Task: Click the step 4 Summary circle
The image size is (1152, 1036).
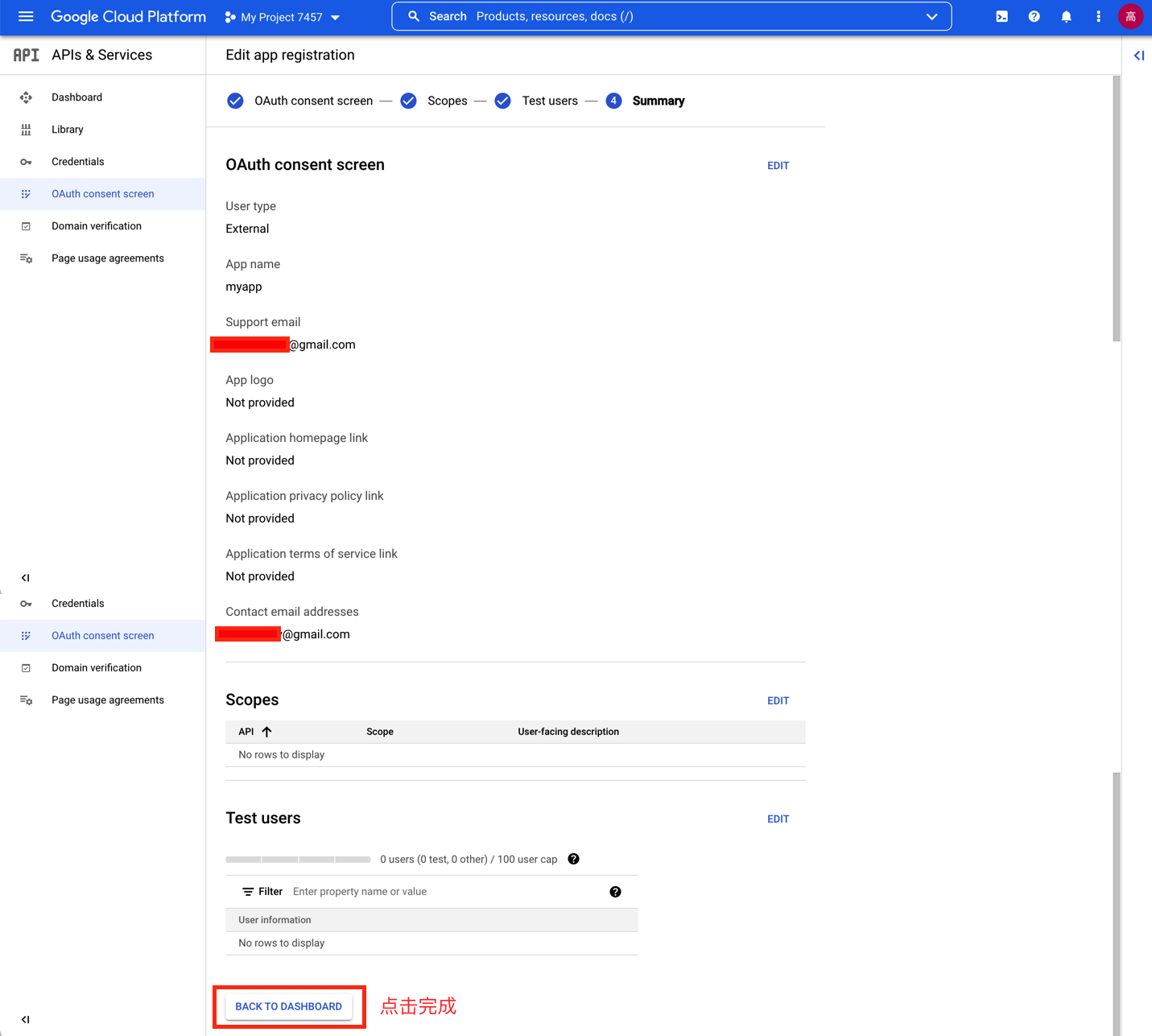Action: click(x=613, y=101)
